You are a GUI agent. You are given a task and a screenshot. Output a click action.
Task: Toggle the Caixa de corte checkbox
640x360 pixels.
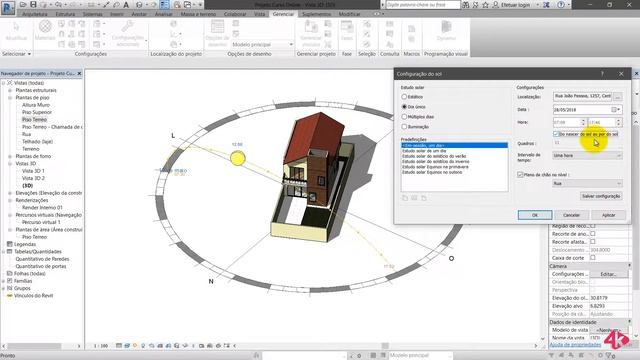[x=593, y=258]
